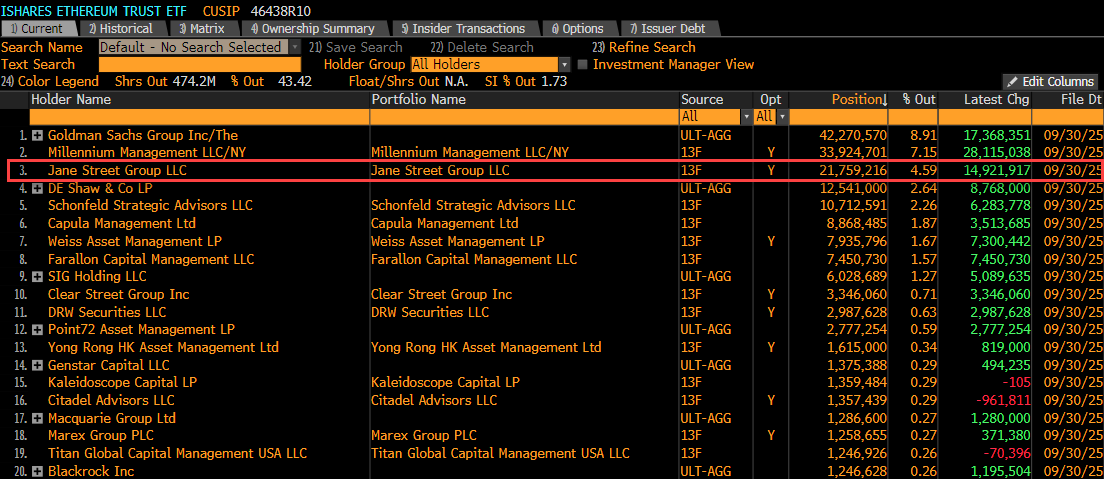This screenshot has height=479, width=1104.
Task: Open the Options tab
Action: click(x=577, y=29)
